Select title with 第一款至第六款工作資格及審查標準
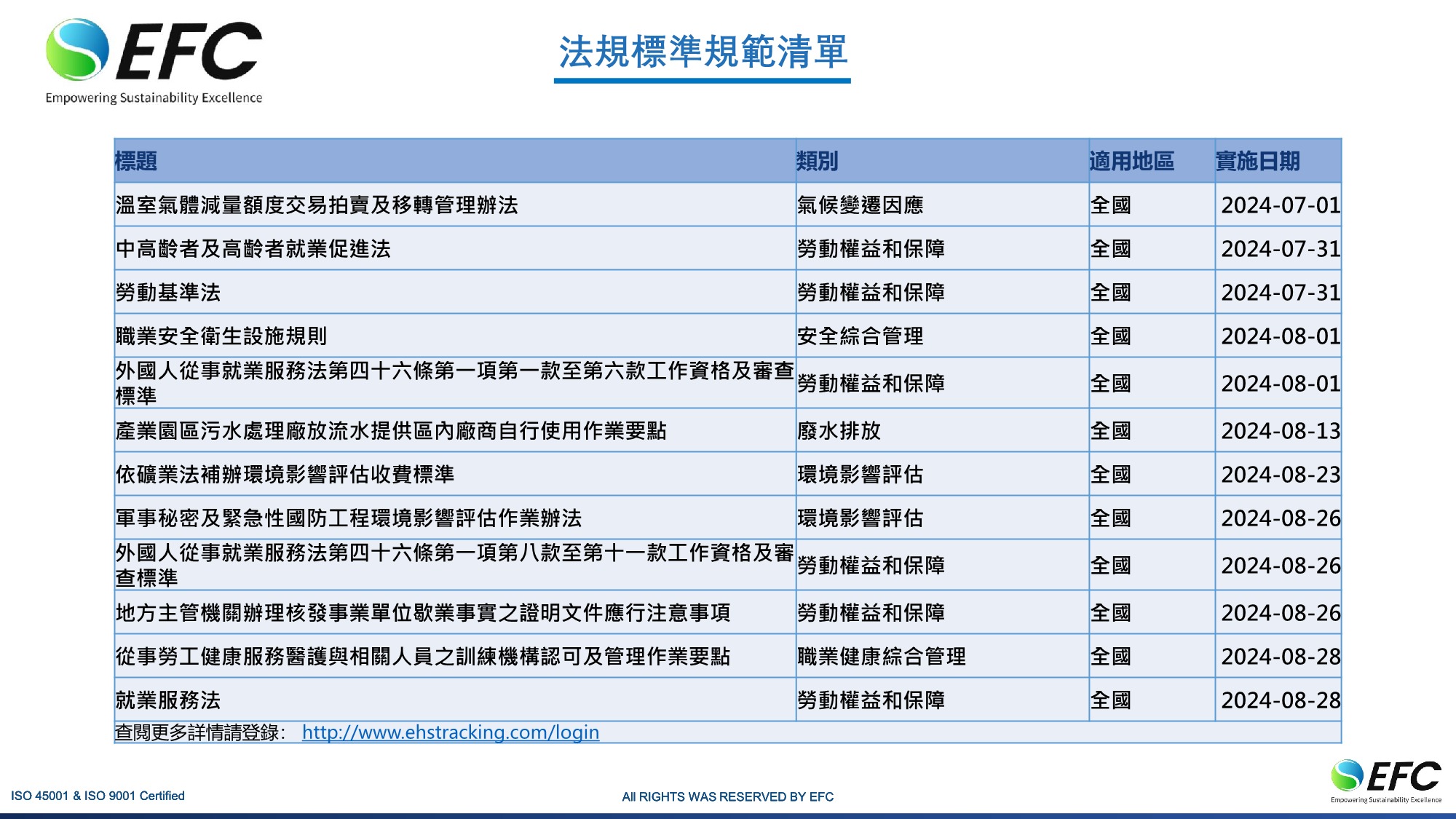Screen dimensions: 1456x819 (x=455, y=383)
